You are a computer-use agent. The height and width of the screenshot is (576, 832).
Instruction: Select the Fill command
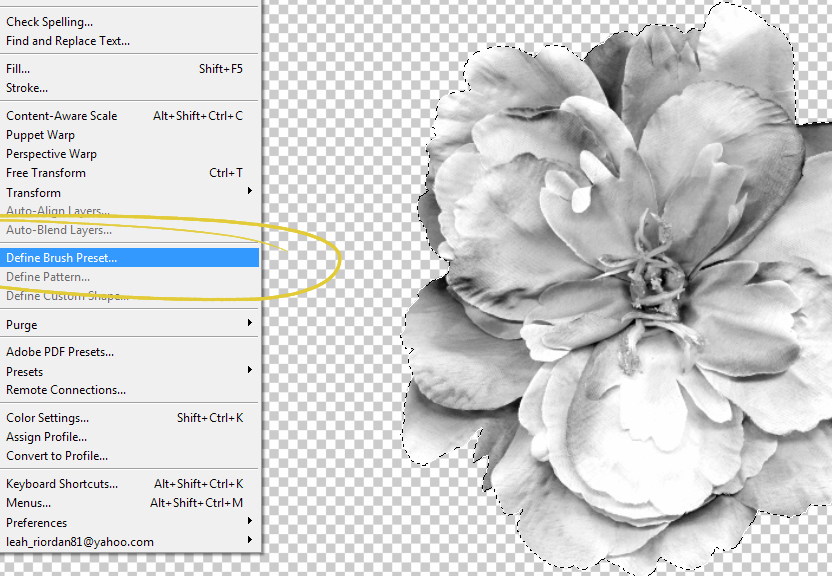[x=129, y=68]
